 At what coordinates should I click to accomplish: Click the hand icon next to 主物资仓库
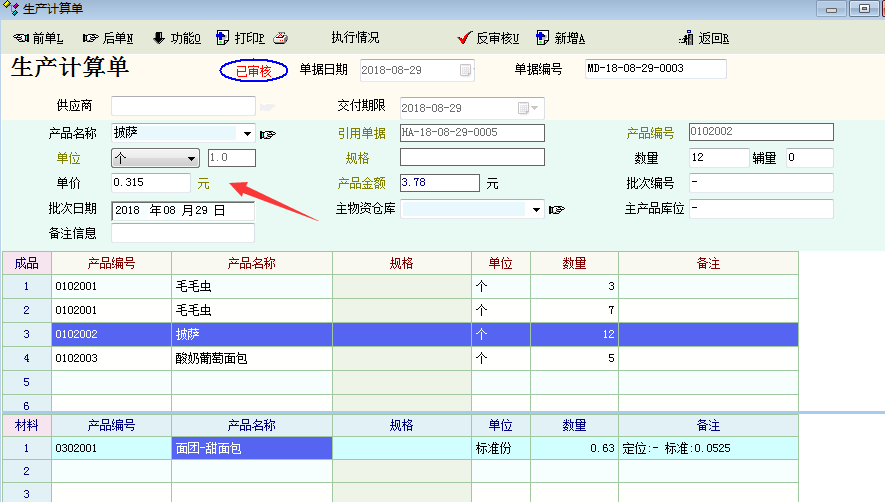(x=557, y=209)
